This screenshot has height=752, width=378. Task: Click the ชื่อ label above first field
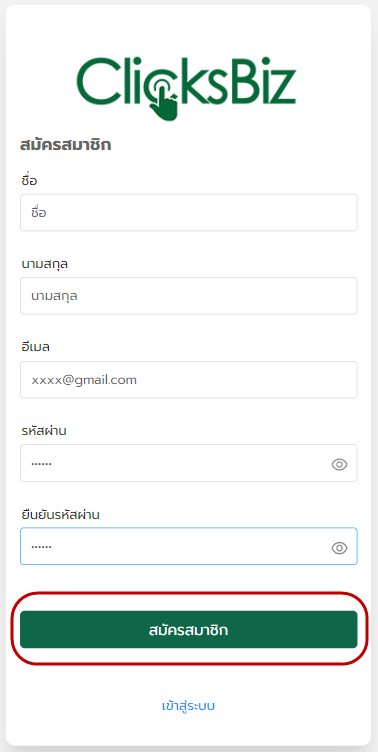[29, 180]
